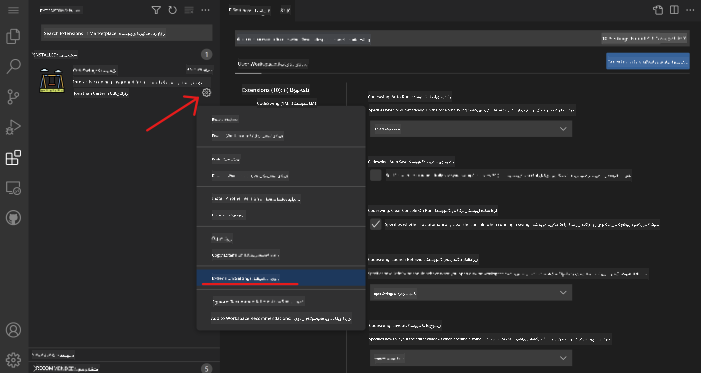Open the hamburger application menu

[x=13, y=10]
